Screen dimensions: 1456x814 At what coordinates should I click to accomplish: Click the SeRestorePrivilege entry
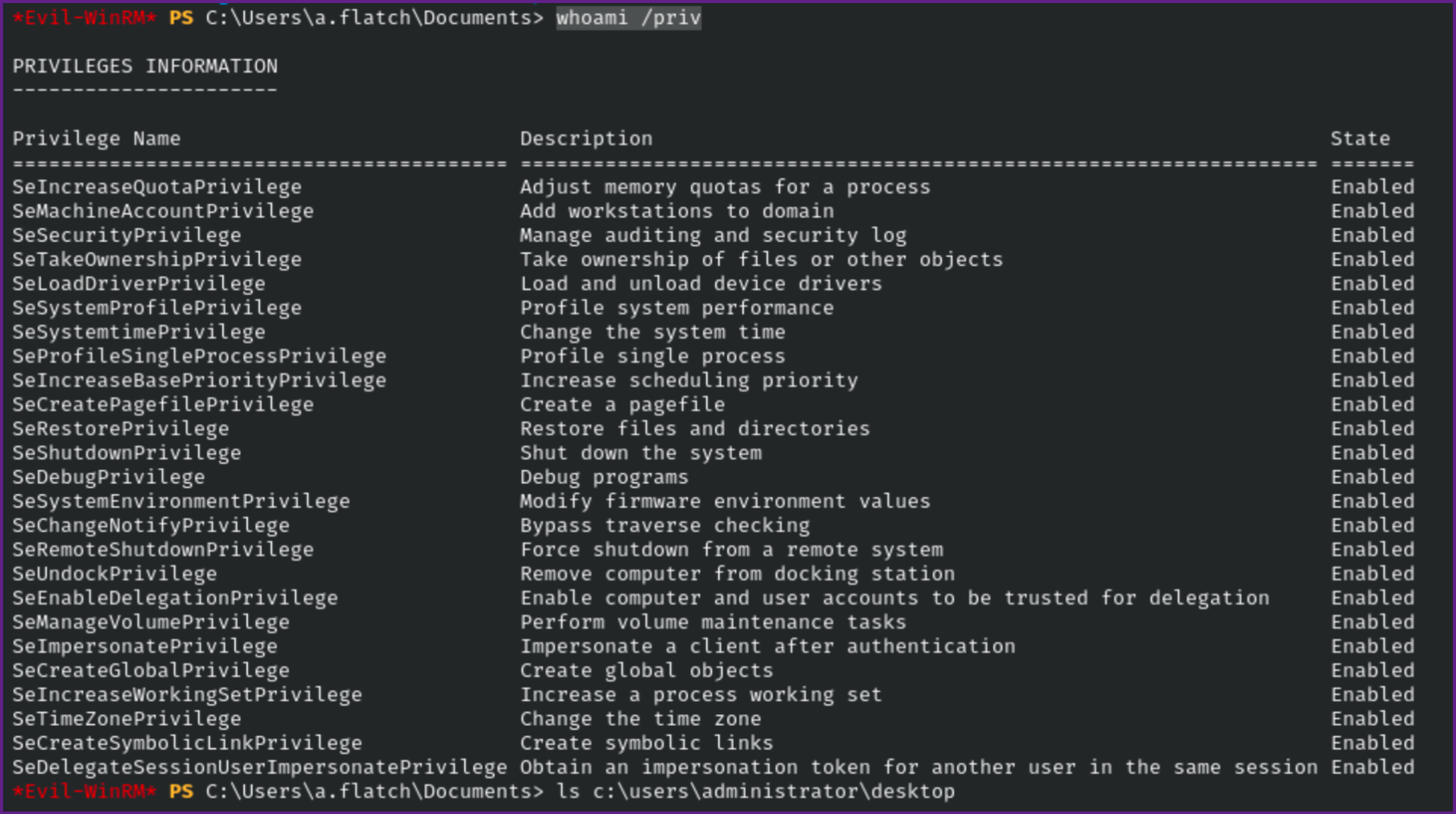coord(121,429)
